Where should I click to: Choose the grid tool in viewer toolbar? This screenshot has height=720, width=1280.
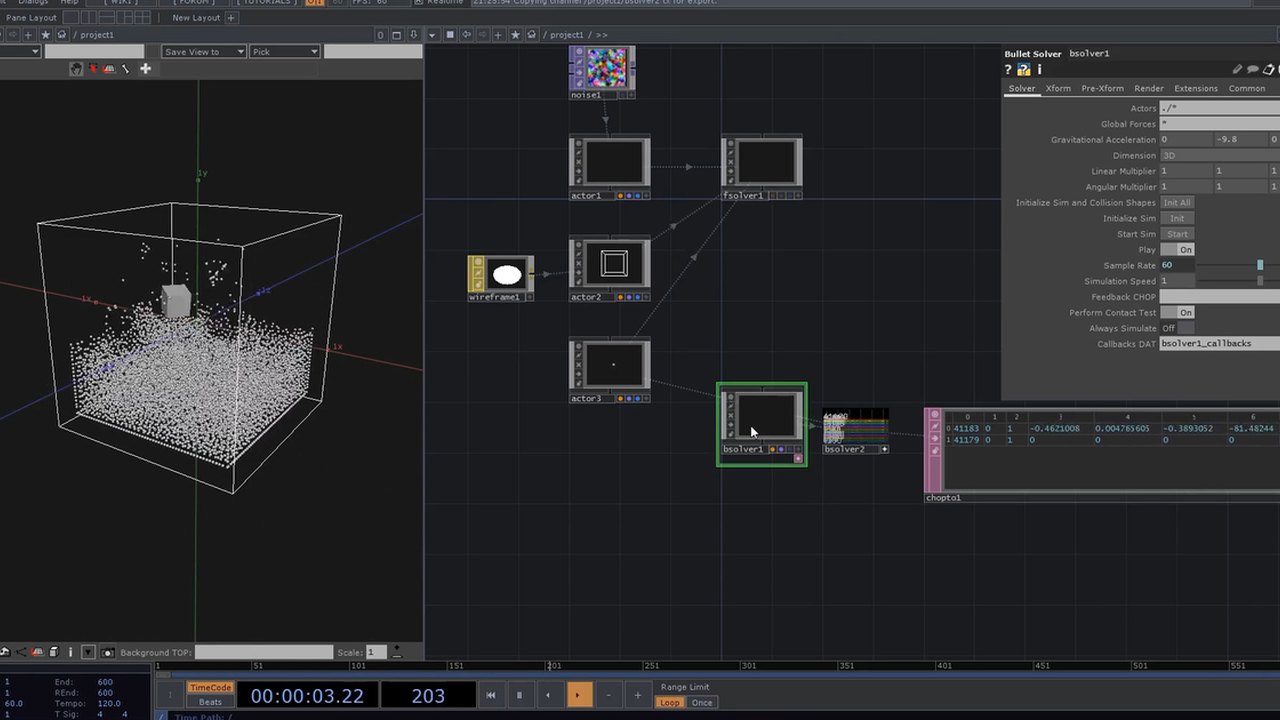coord(110,69)
